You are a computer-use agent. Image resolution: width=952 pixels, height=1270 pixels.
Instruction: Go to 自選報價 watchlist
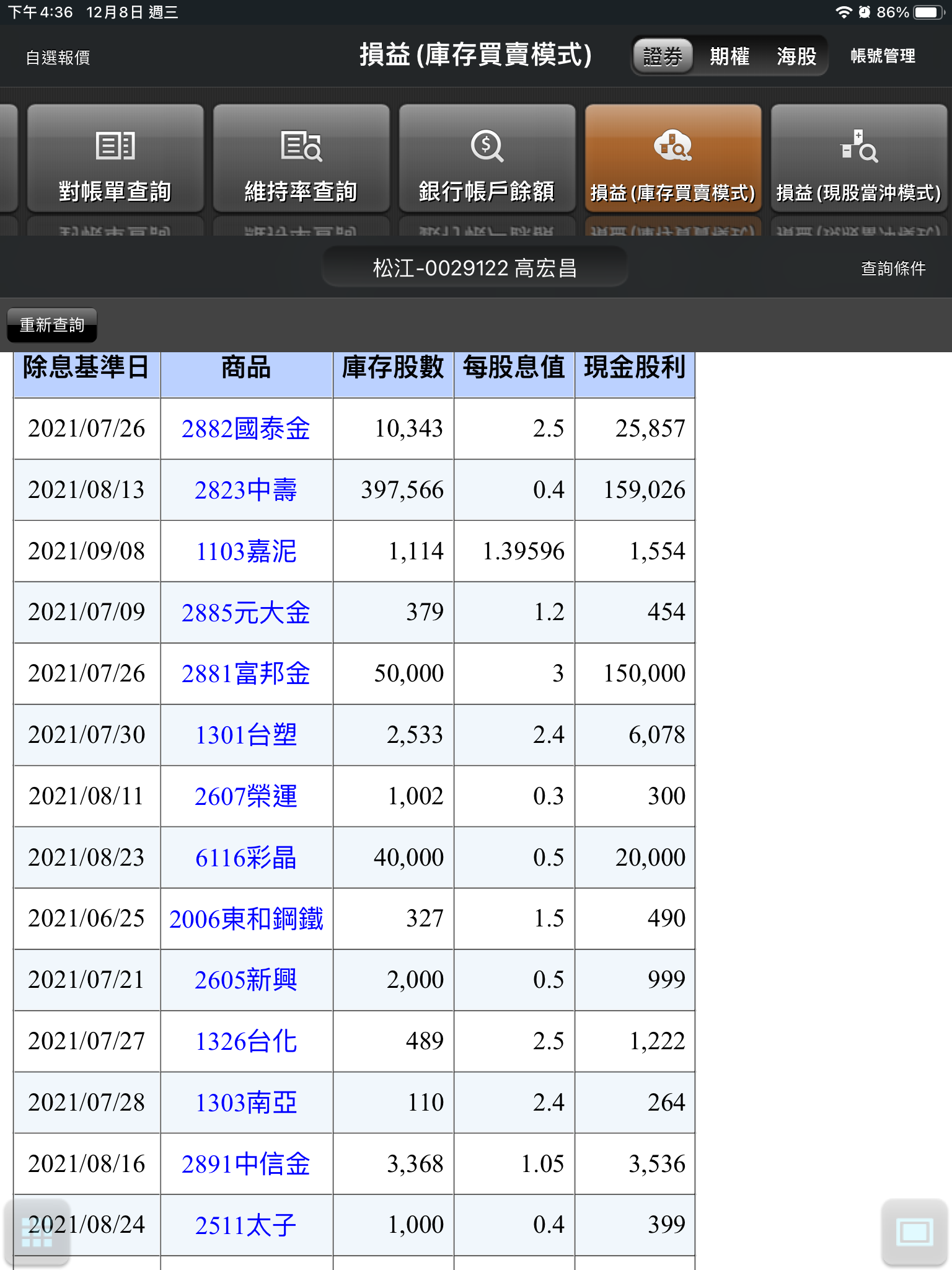pyautogui.click(x=58, y=58)
